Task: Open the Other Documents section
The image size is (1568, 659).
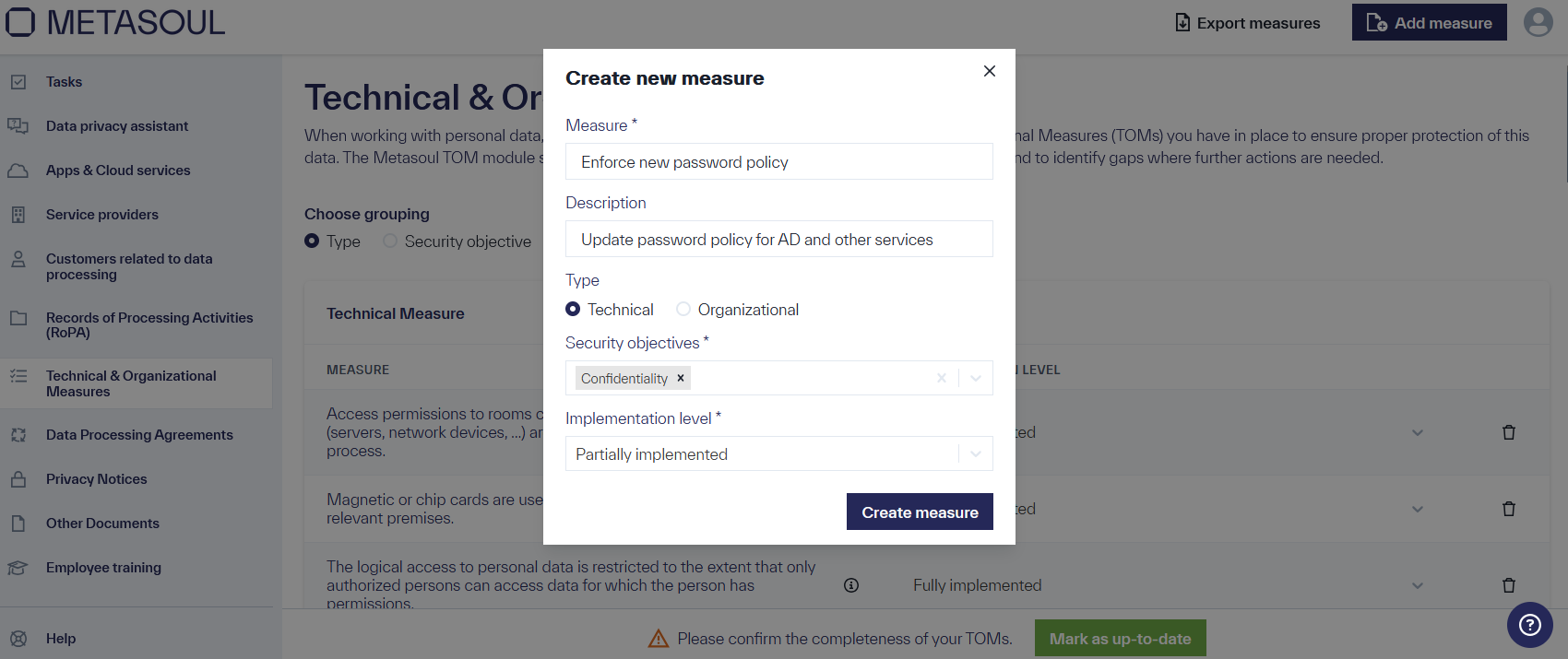Action: (x=20, y=523)
